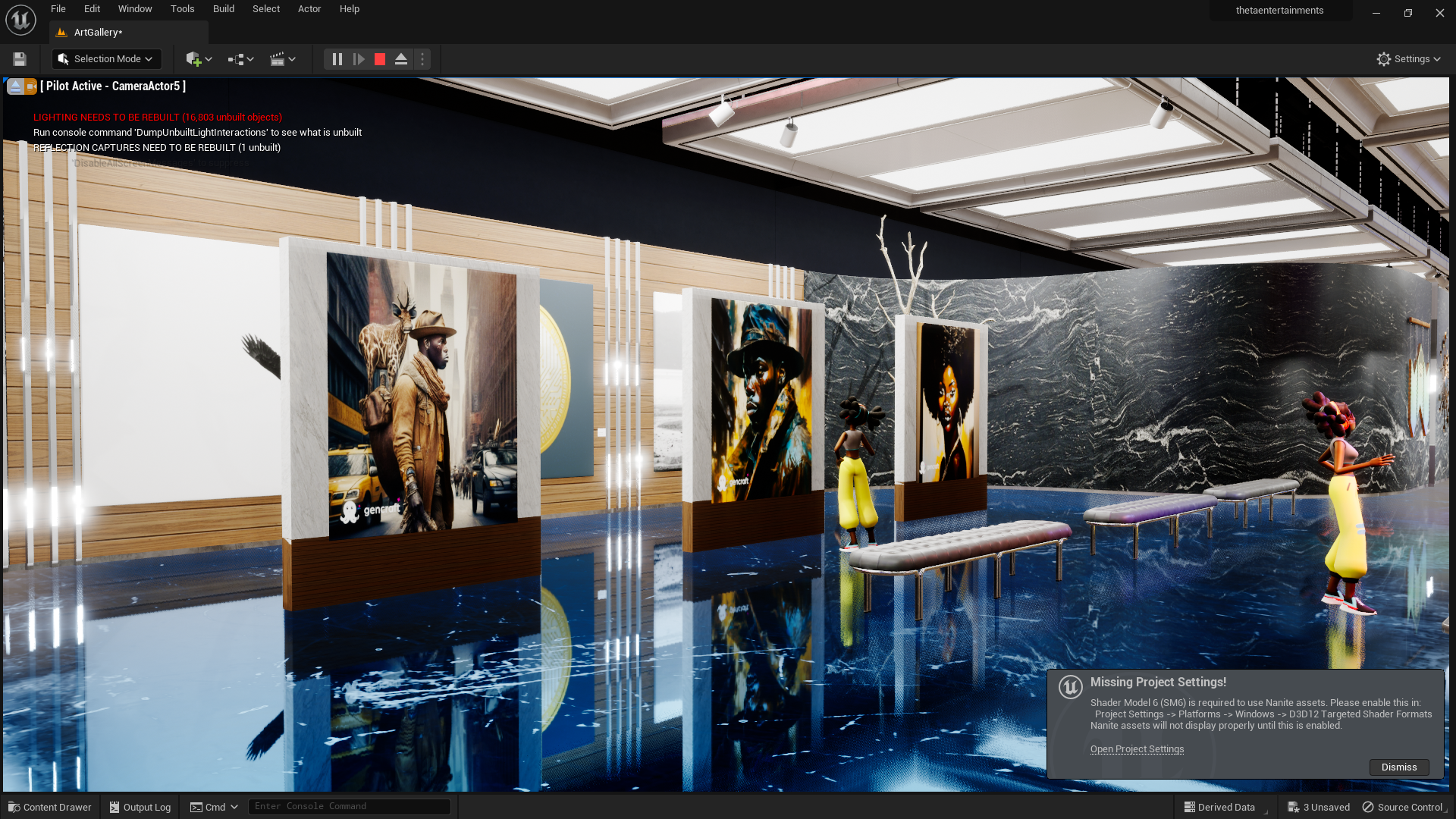Stop the play session
1456x819 pixels.
(380, 59)
